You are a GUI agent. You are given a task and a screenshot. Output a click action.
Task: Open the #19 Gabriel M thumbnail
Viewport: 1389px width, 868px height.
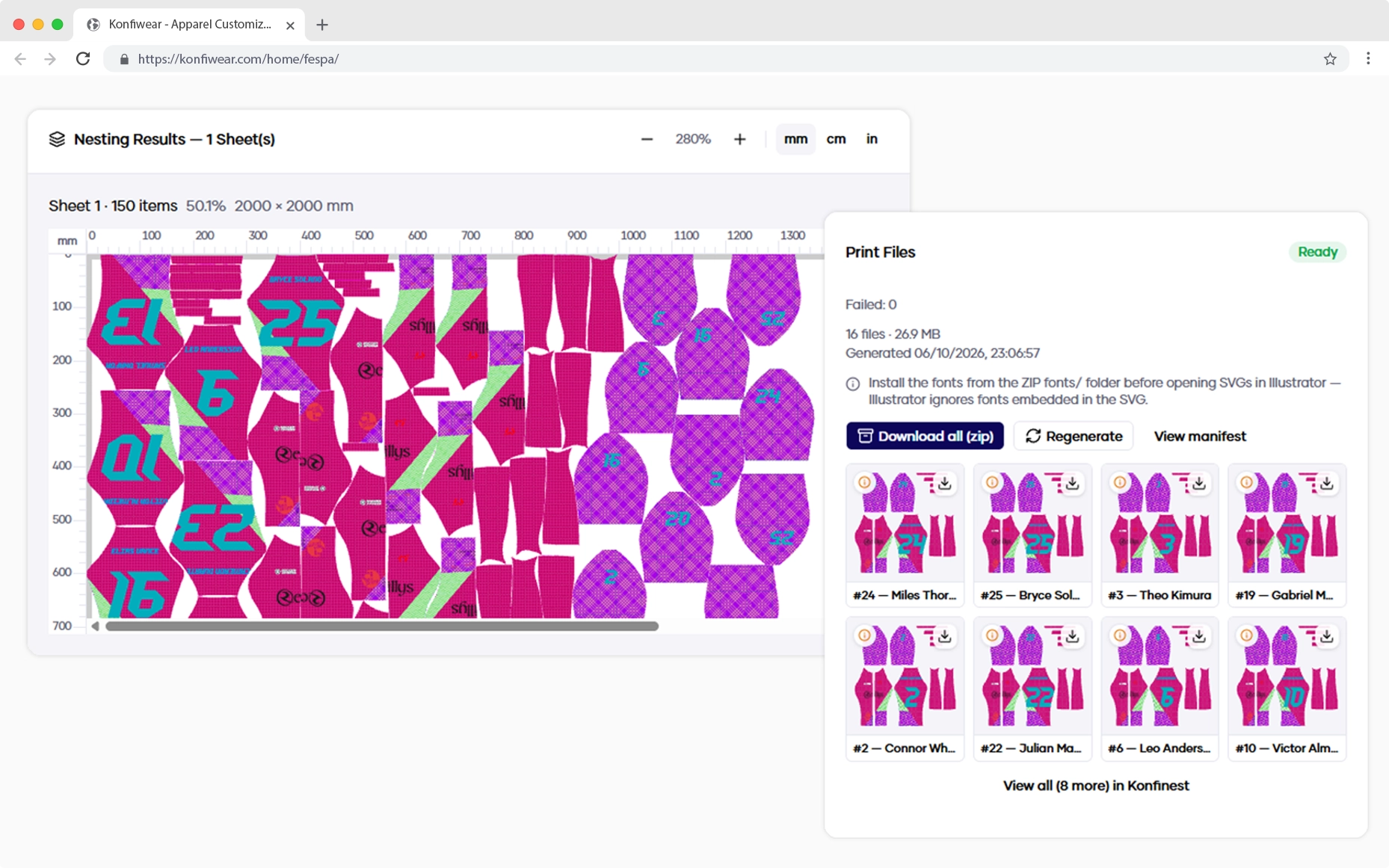pyautogui.click(x=1287, y=523)
